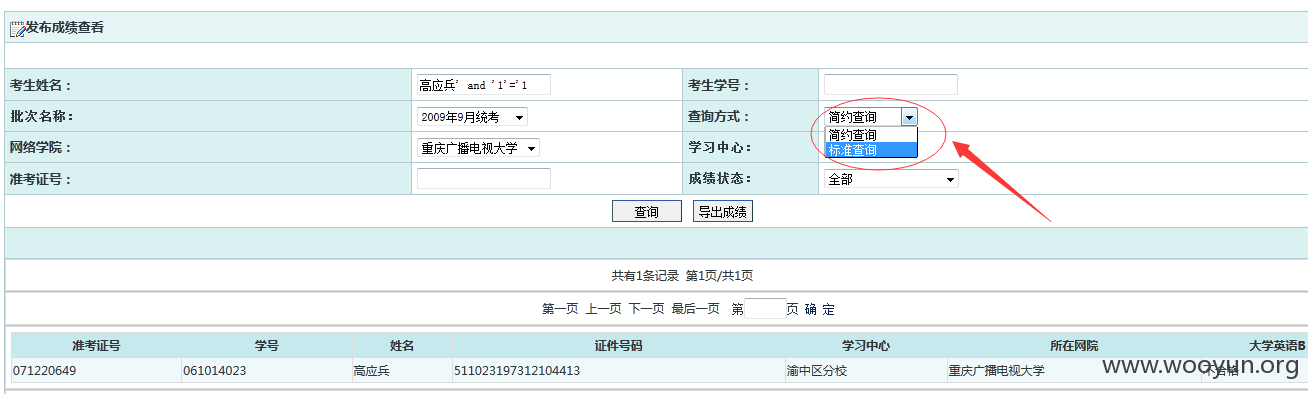This screenshot has height=394, width=1308.
Task: Select the 简约查询 option in list
Action: (x=870, y=135)
